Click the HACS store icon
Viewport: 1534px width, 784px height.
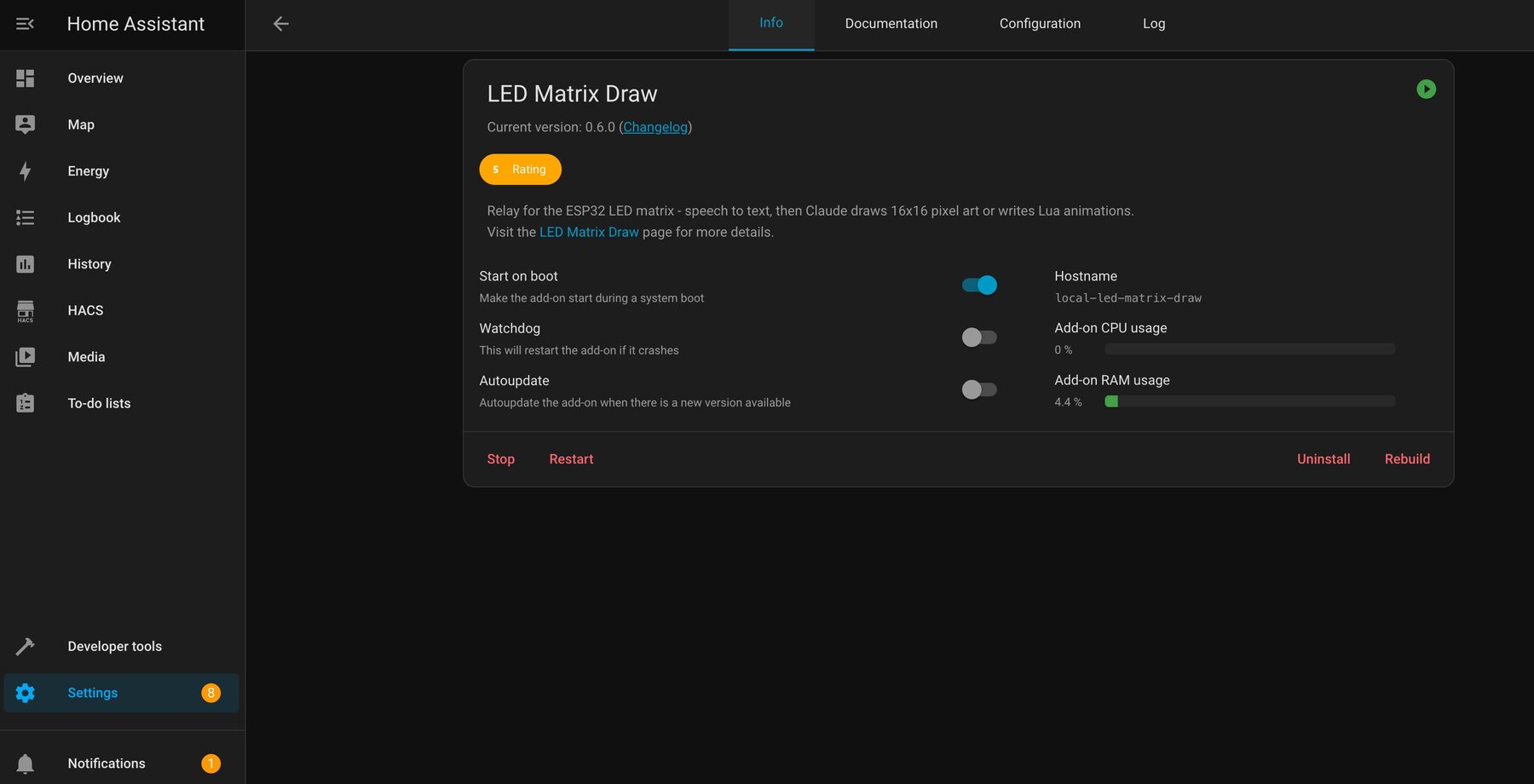(26, 311)
